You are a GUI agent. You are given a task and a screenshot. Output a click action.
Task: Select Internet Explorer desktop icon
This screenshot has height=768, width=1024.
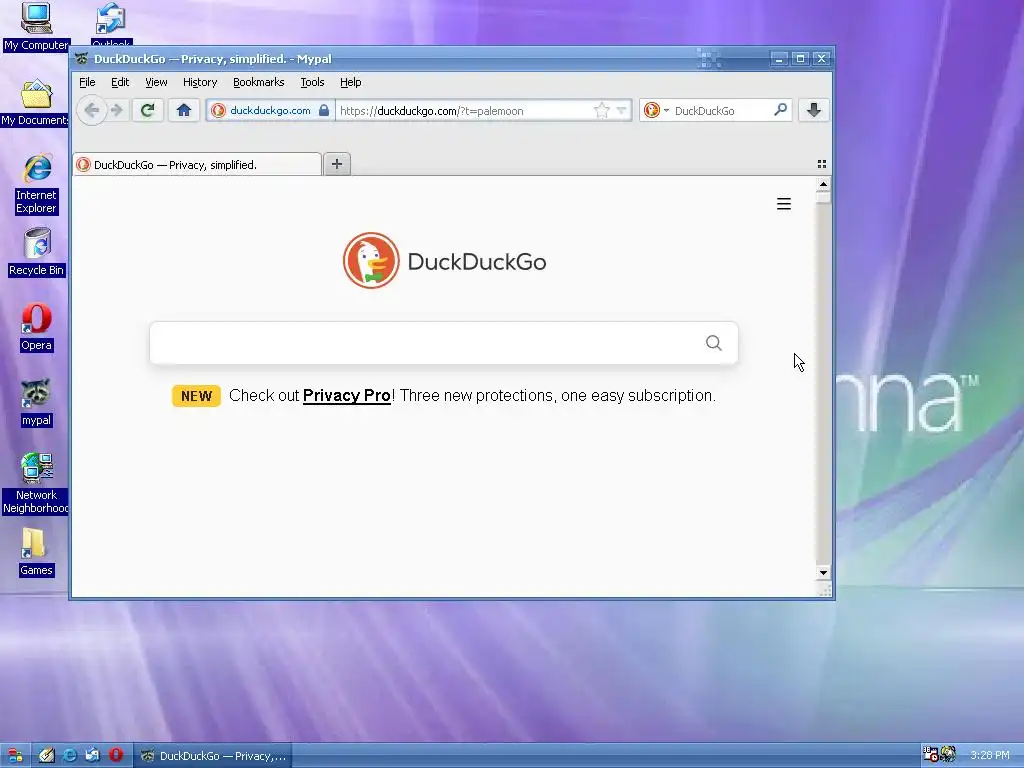click(37, 184)
